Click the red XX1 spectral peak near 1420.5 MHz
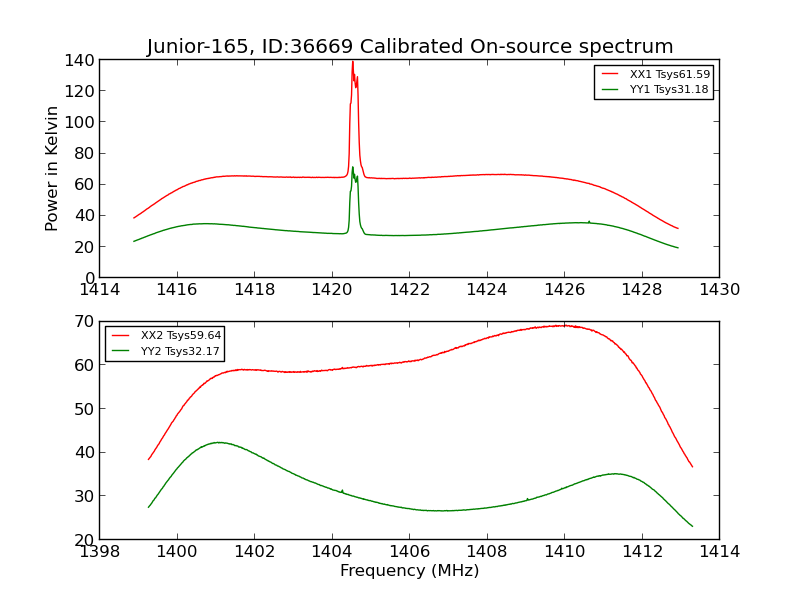The width and height of the screenshot is (800, 600). tap(353, 63)
